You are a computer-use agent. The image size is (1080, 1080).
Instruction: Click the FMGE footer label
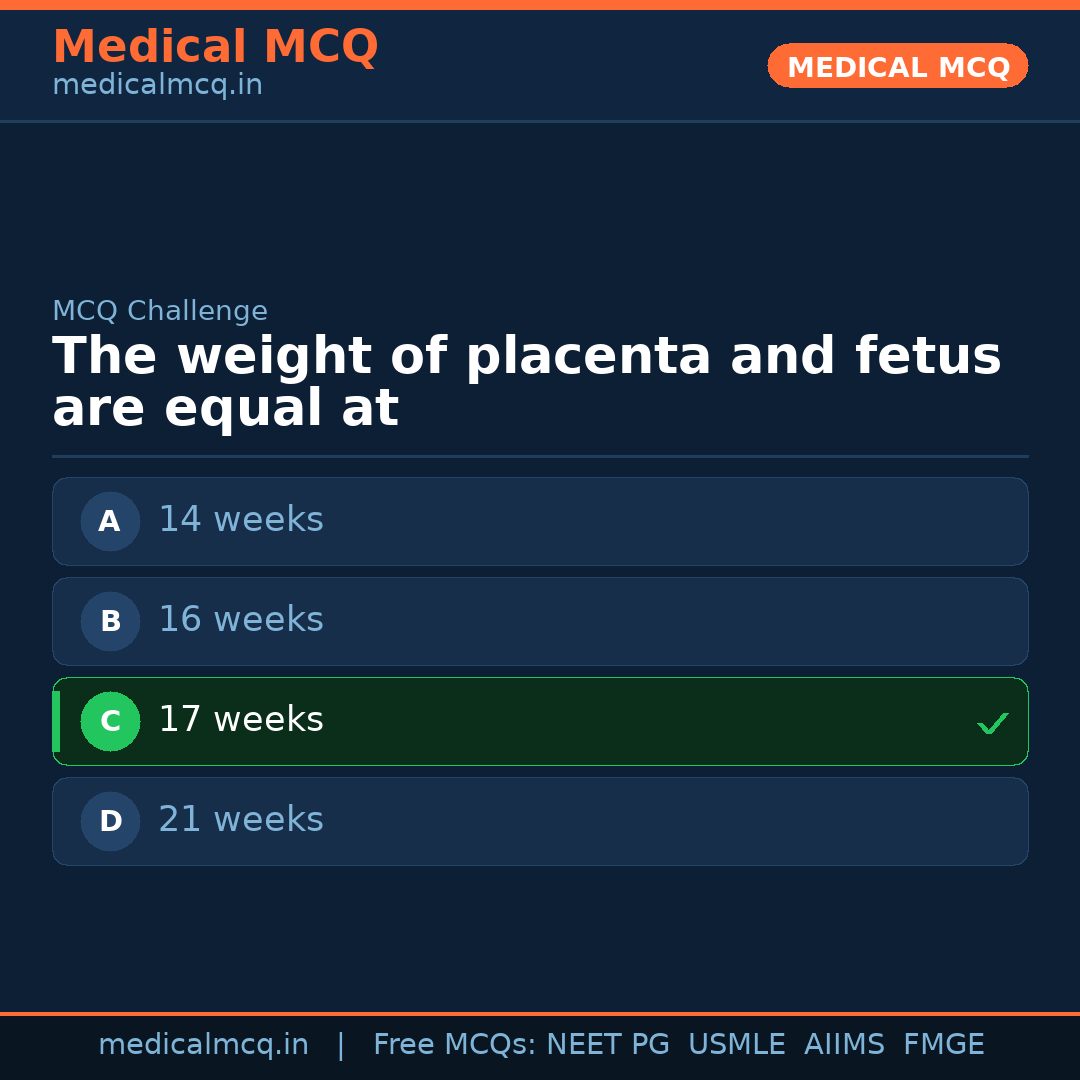944,1045
